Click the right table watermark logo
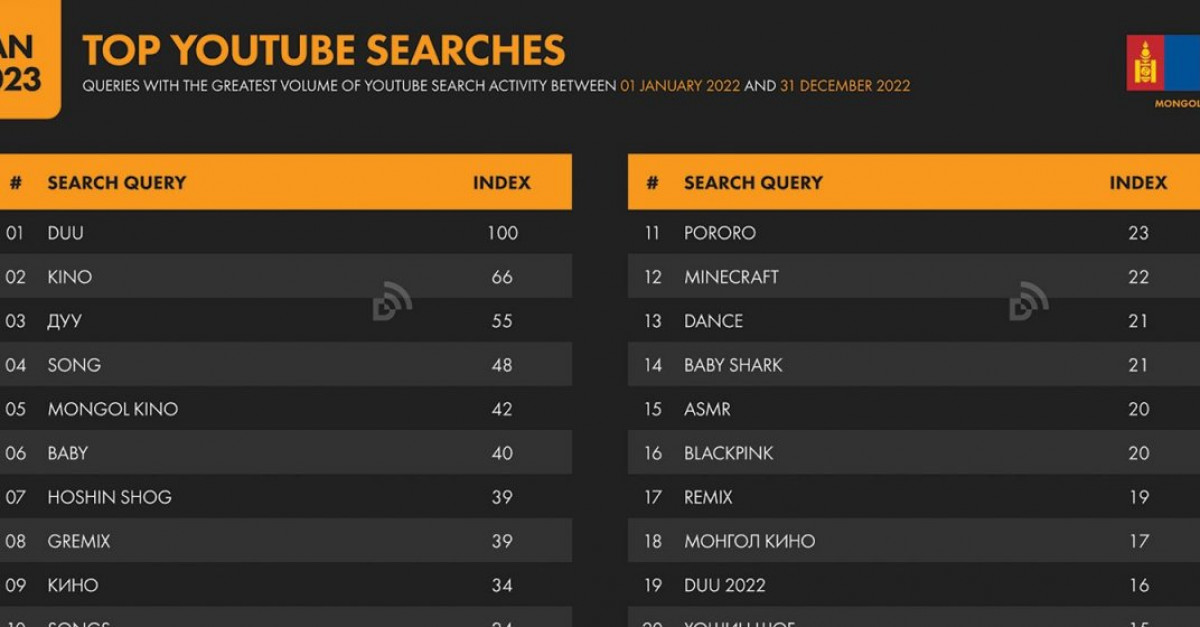1200x627 pixels. coord(1028,301)
